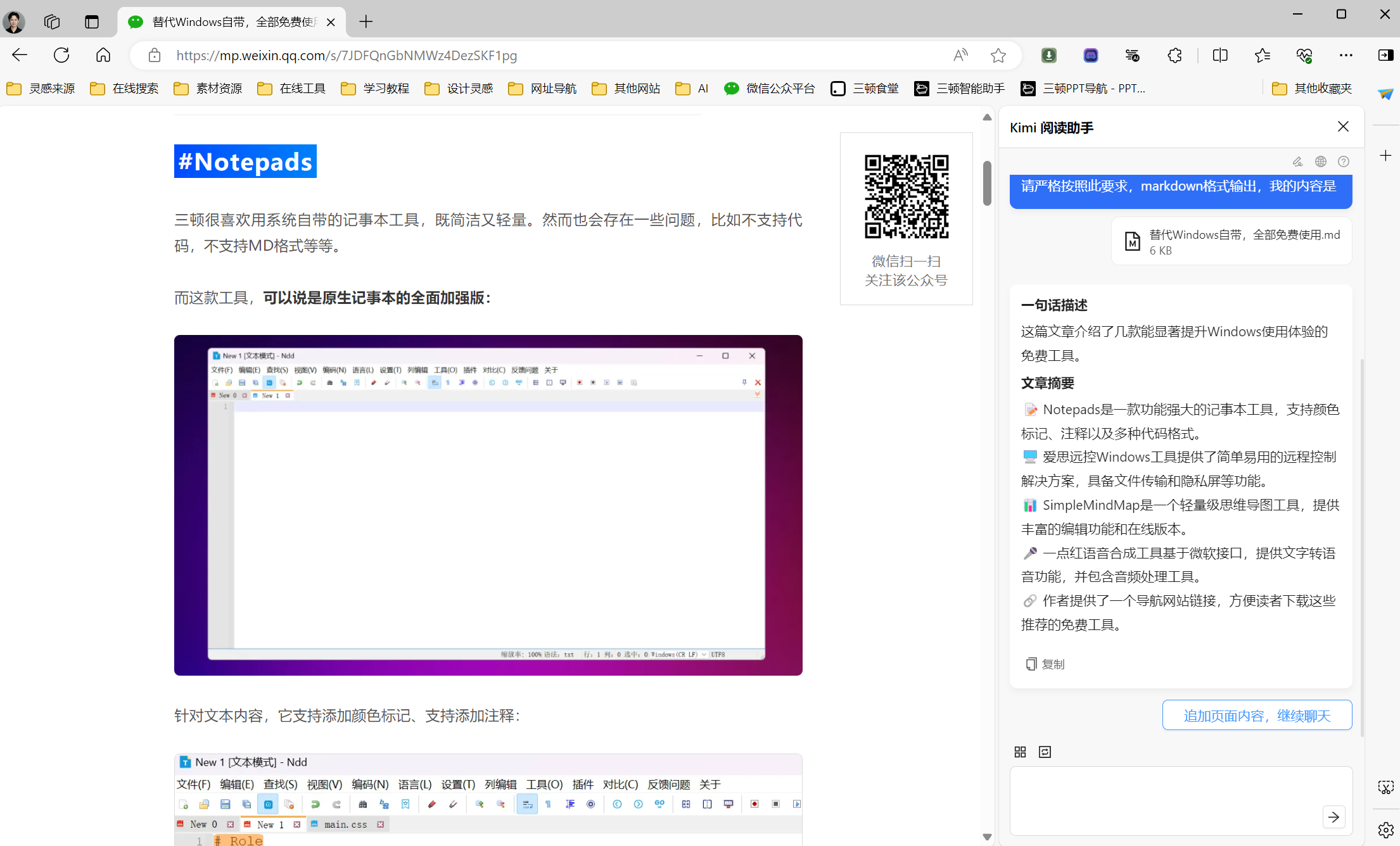Click the sidebar plus customize icon
Image resolution: width=1400 pixels, height=846 pixels.
click(x=1385, y=156)
